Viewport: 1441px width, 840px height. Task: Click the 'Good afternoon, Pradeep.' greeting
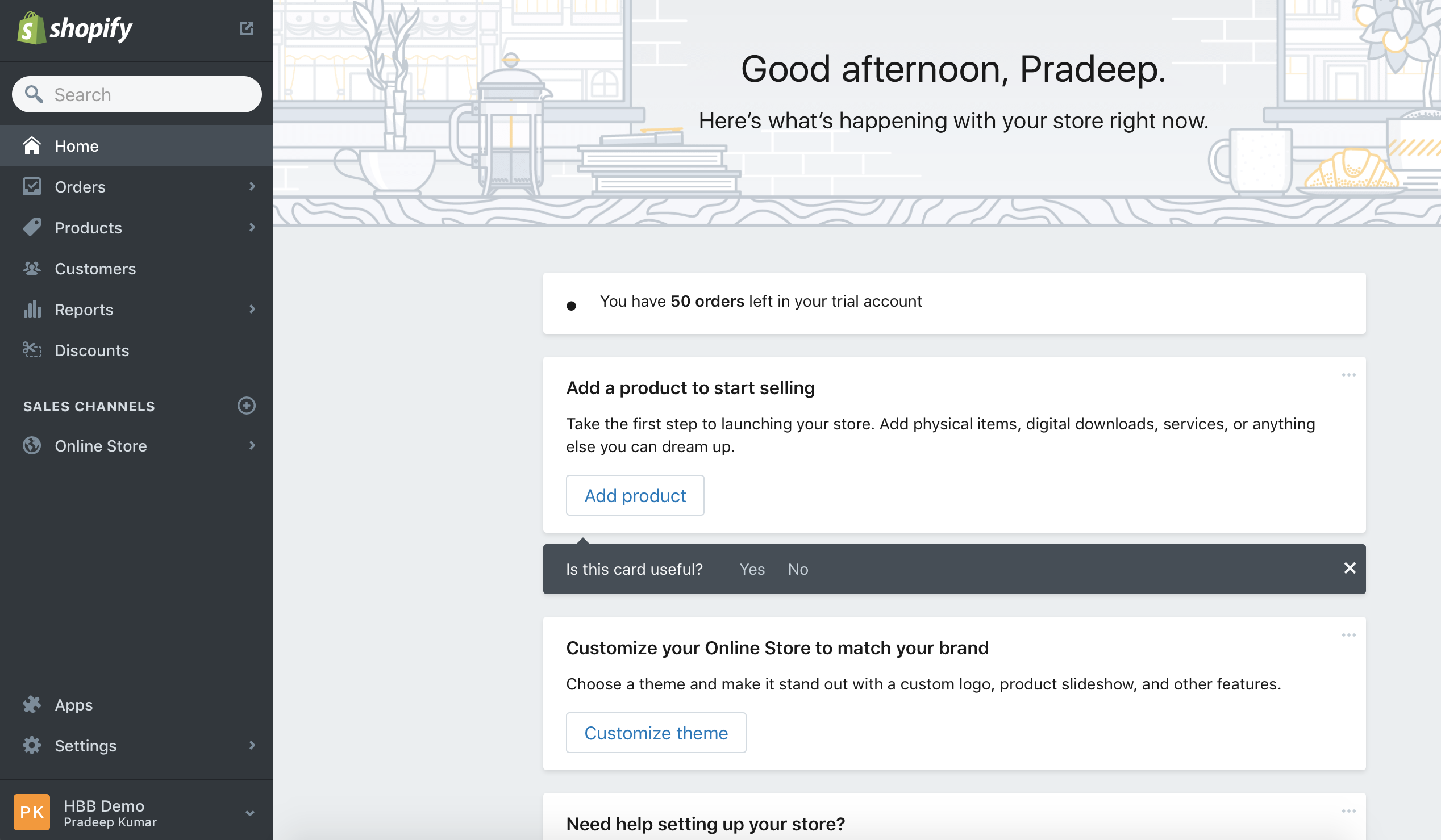(953, 69)
